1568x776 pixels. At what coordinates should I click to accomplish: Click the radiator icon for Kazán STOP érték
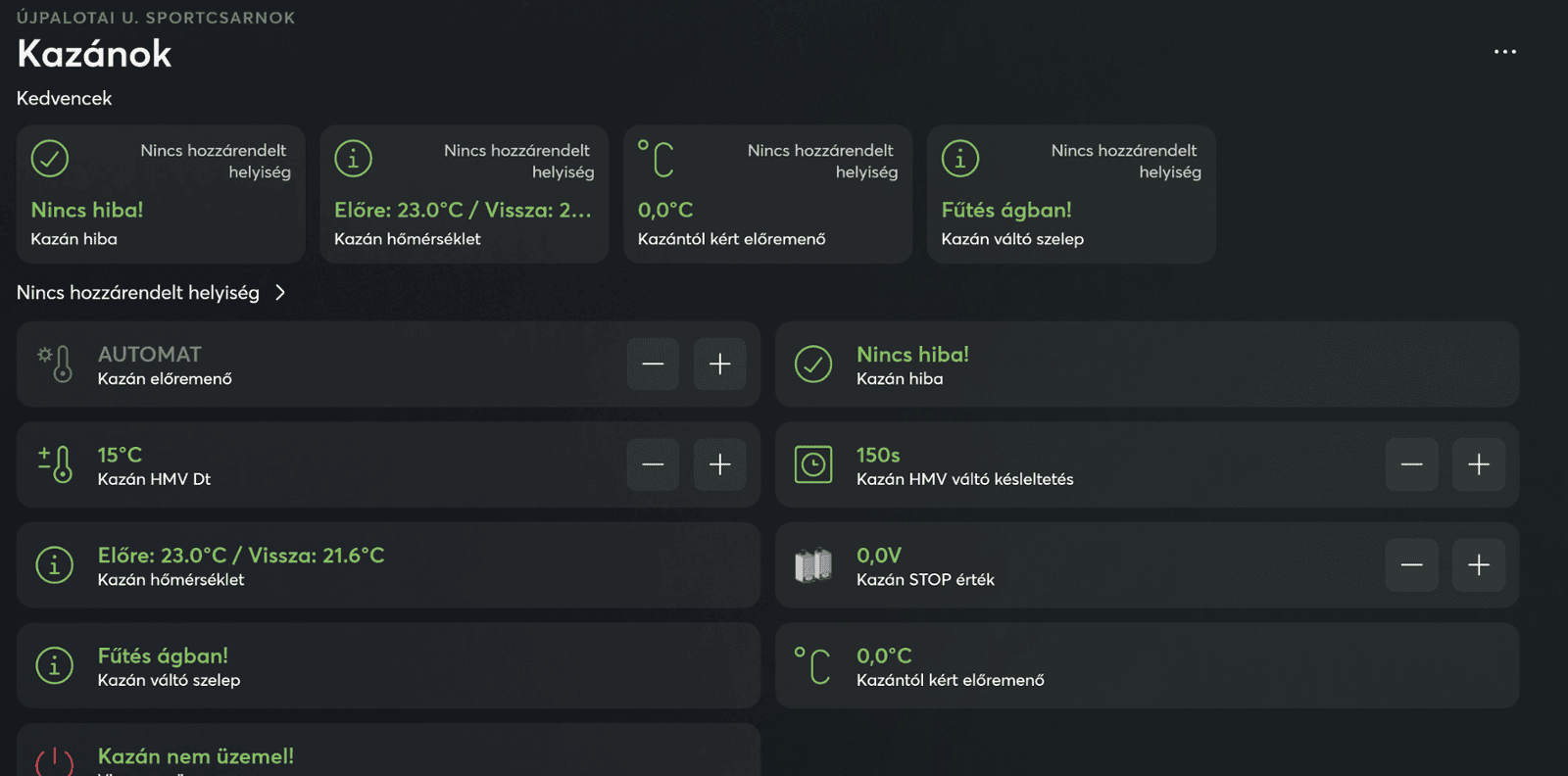pos(813,565)
